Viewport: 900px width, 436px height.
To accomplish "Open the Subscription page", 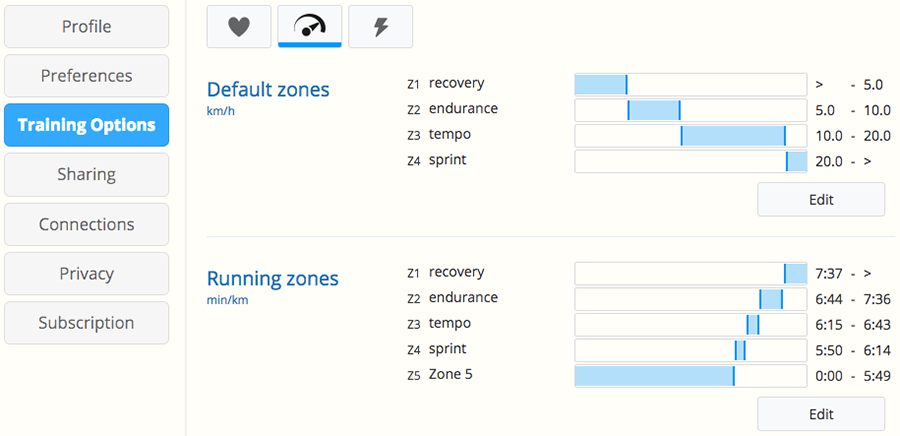I will [x=87, y=323].
